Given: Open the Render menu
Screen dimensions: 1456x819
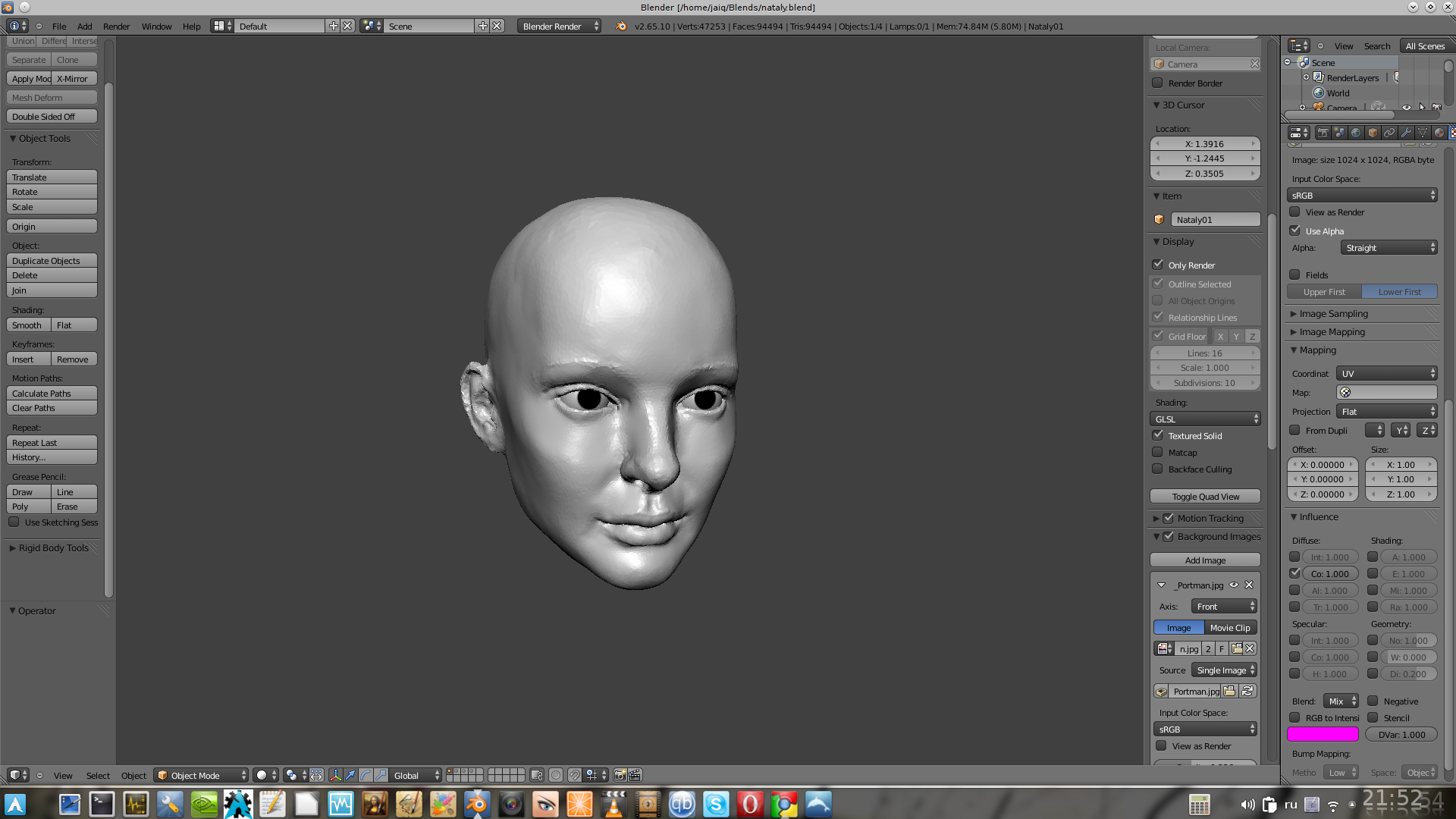Looking at the screenshot, I should tap(116, 27).
